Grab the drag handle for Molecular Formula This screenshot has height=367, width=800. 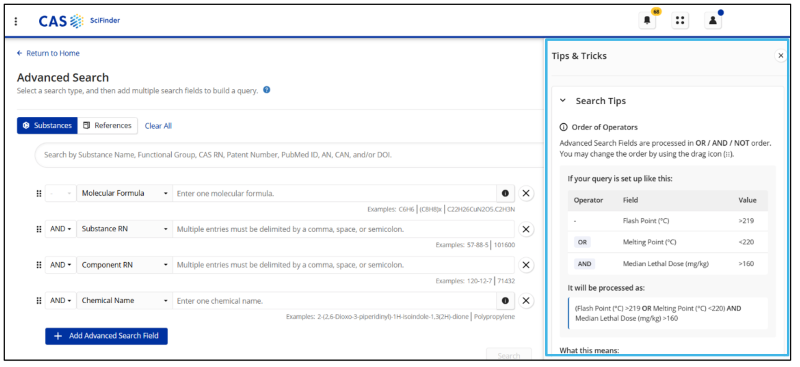[x=39, y=193]
